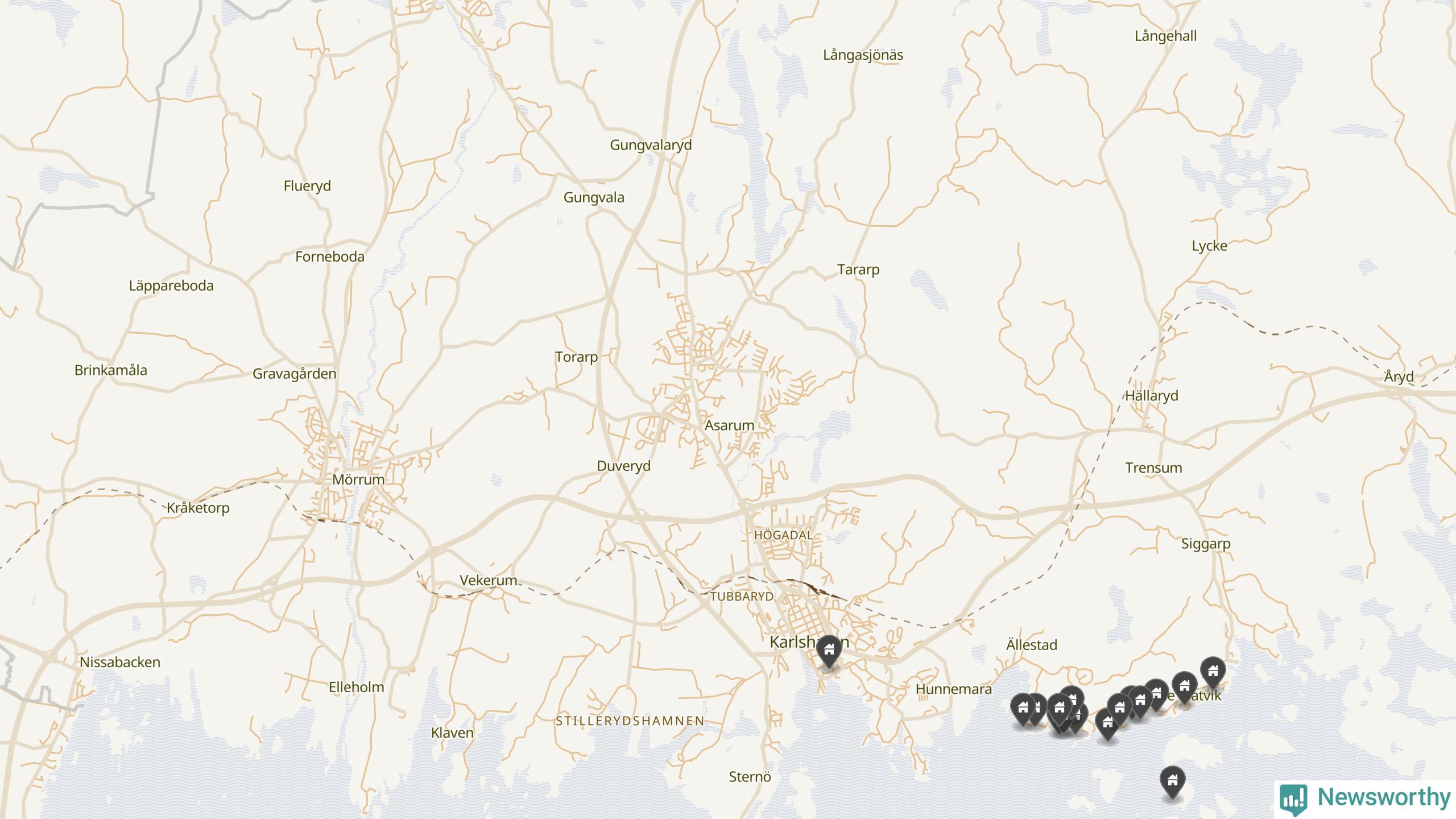The width and height of the screenshot is (1456, 819).
Task: Select the Högadal district label
Action: pyautogui.click(x=783, y=535)
